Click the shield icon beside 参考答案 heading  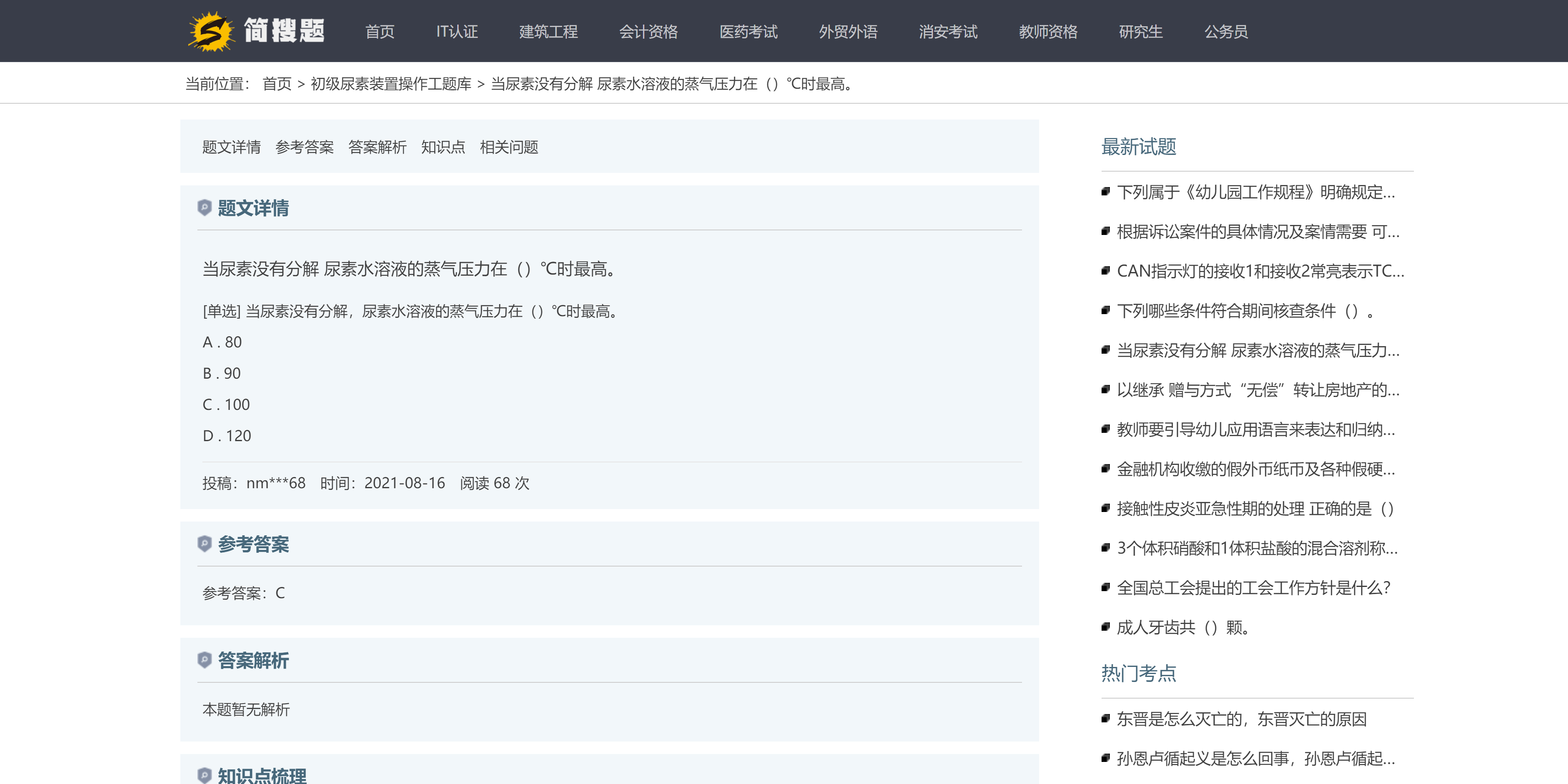[x=204, y=544]
